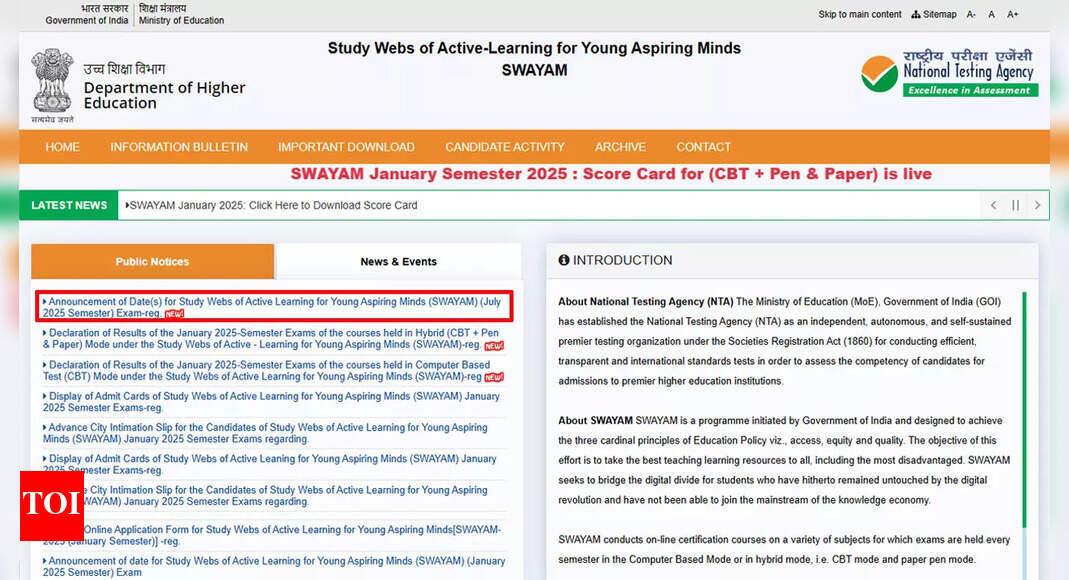Click the Sitemap icon link
Viewport: 1069px width, 580px height.
click(x=933, y=14)
